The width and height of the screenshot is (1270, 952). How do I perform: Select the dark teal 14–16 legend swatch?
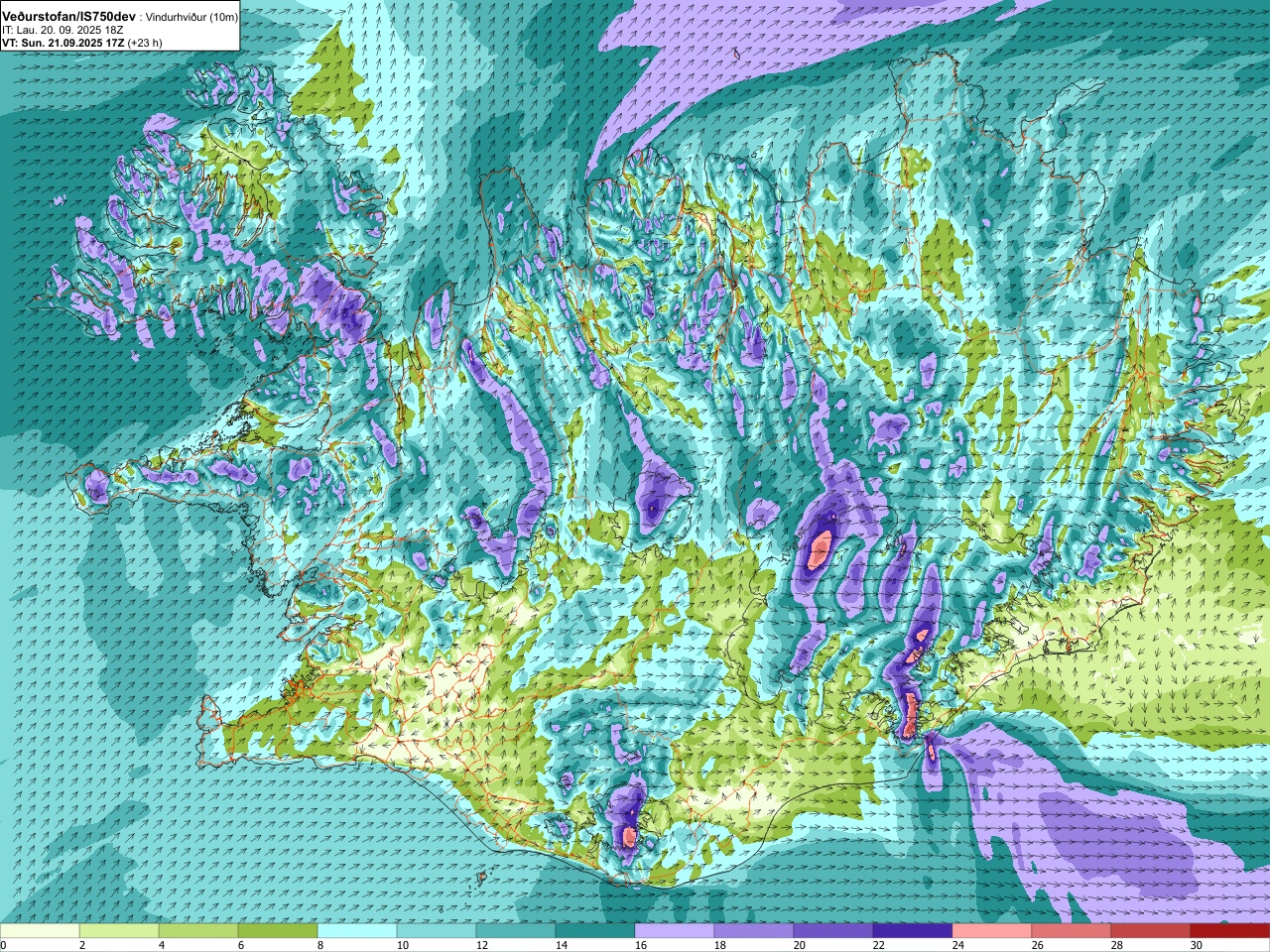595,931
